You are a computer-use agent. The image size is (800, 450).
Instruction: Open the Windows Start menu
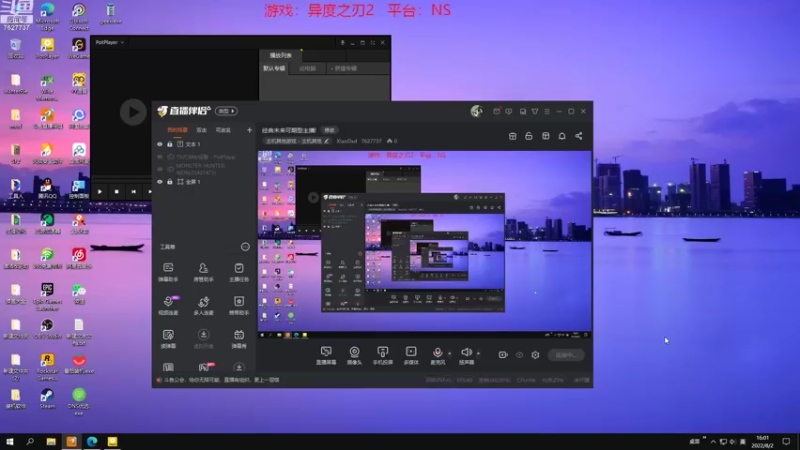click(10, 441)
